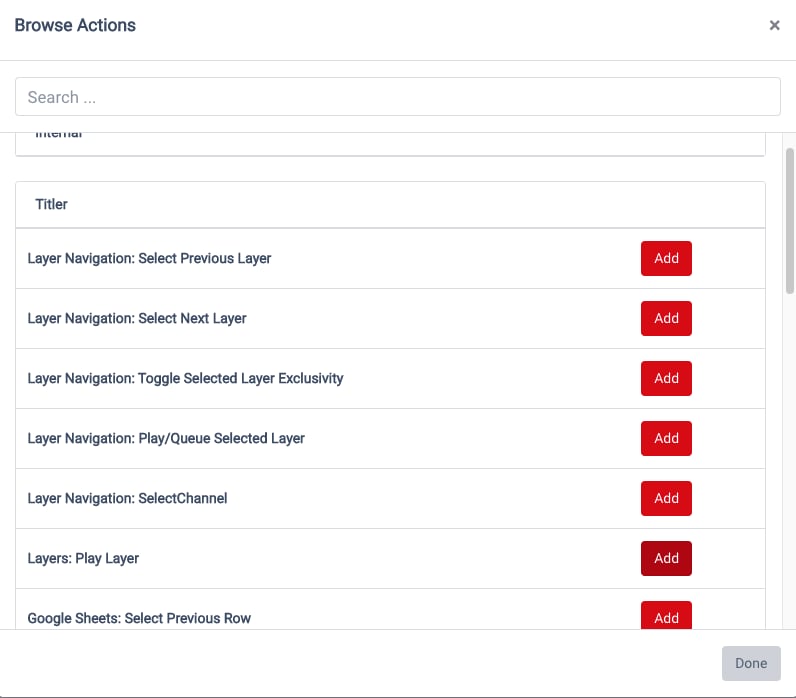Click the 'Layer Navigation: Select Next Layer' label text
796x698 pixels.
(137, 318)
